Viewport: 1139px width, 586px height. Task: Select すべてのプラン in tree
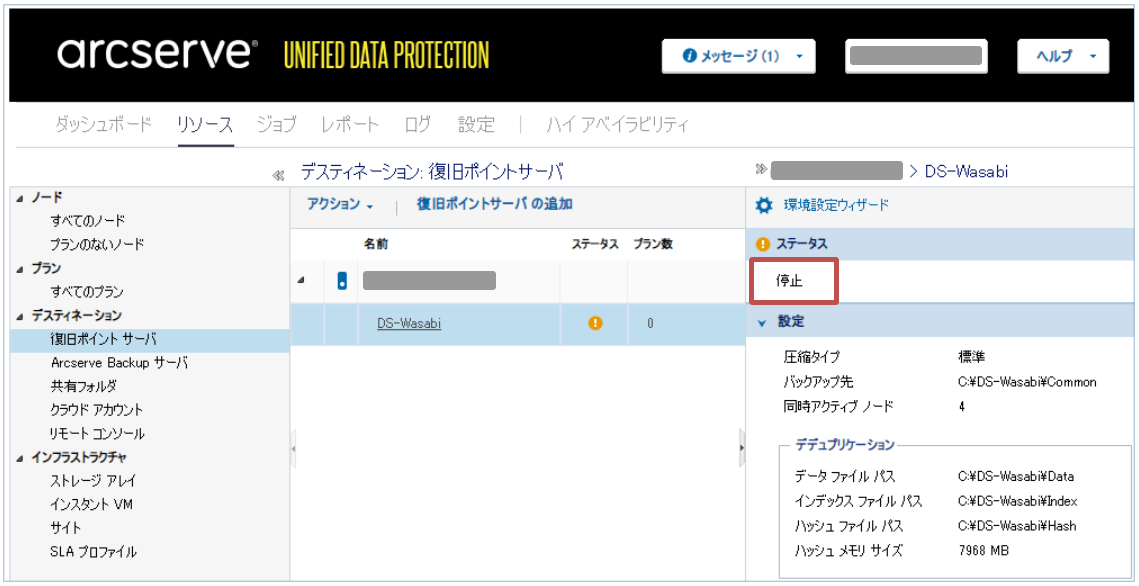pyautogui.click(x=87, y=292)
